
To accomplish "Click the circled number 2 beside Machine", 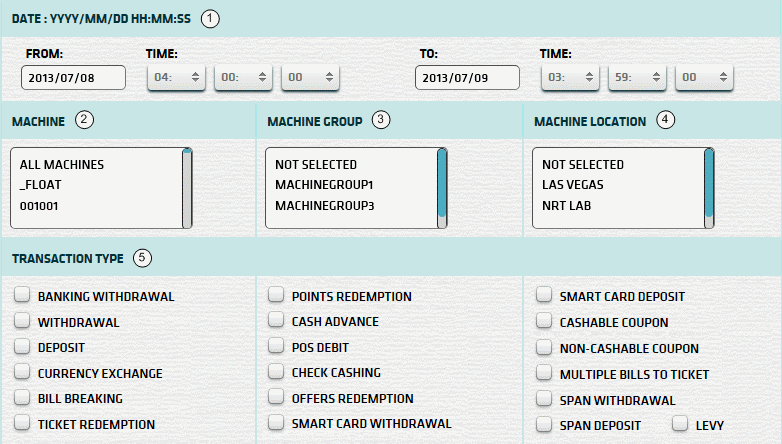I will [85, 121].
